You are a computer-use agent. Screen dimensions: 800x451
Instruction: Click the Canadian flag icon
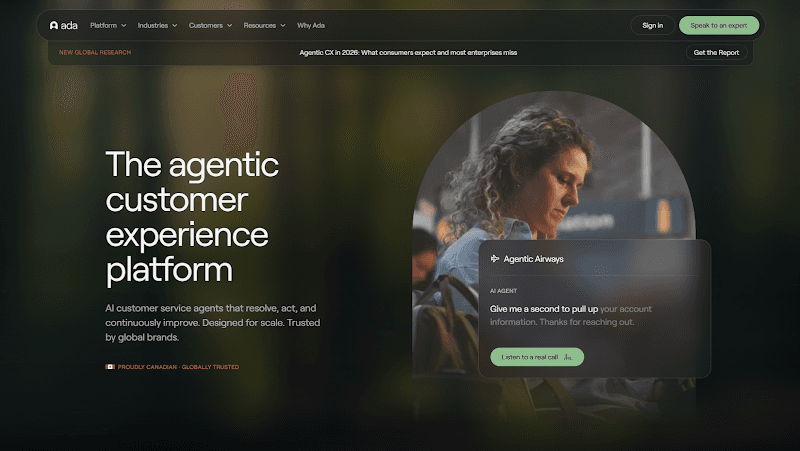coord(110,367)
